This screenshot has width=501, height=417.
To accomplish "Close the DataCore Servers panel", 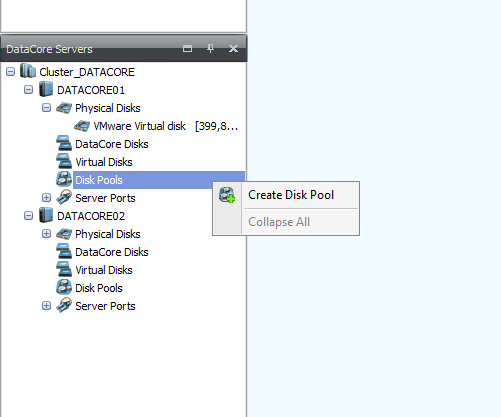I will coord(233,49).
